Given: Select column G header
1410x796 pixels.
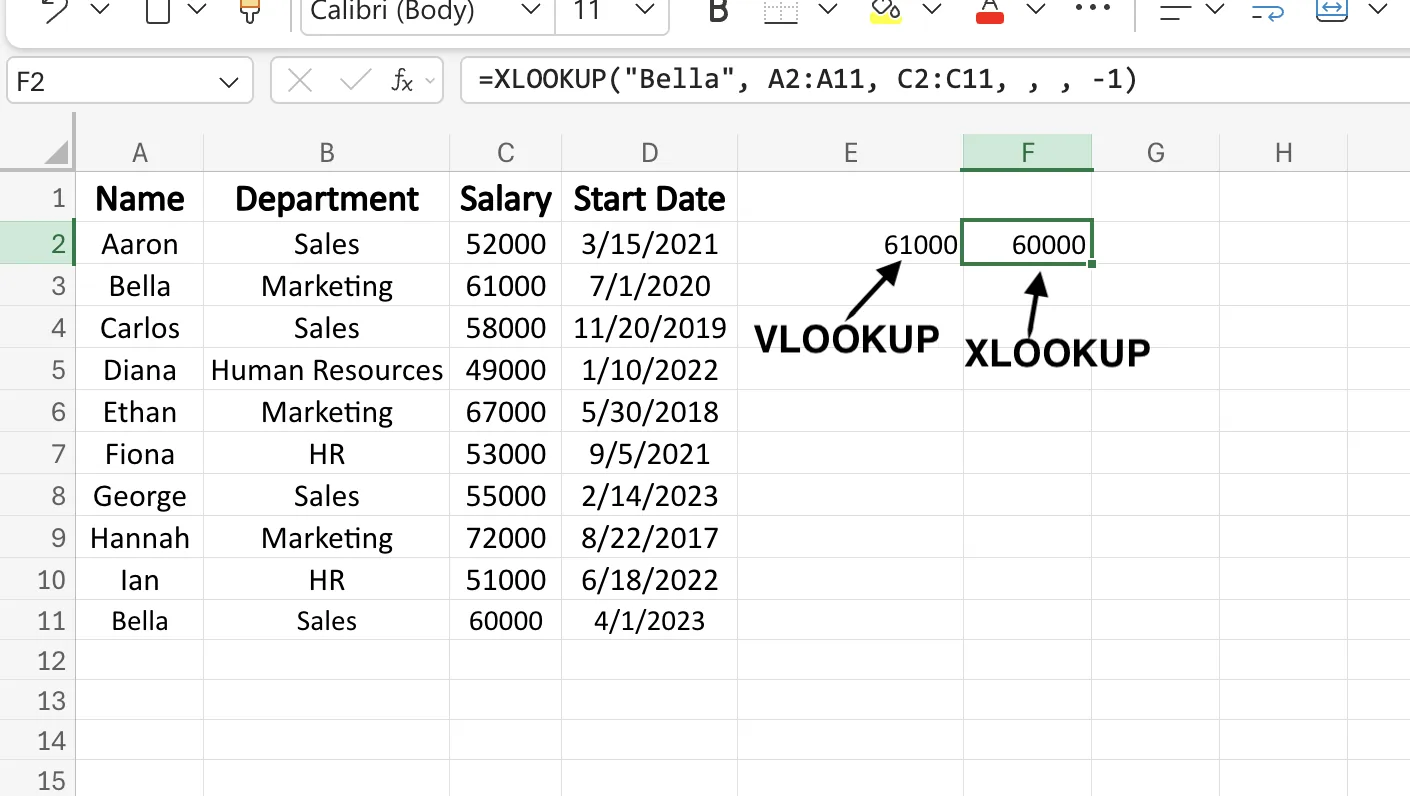Looking at the screenshot, I should (x=1156, y=153).
